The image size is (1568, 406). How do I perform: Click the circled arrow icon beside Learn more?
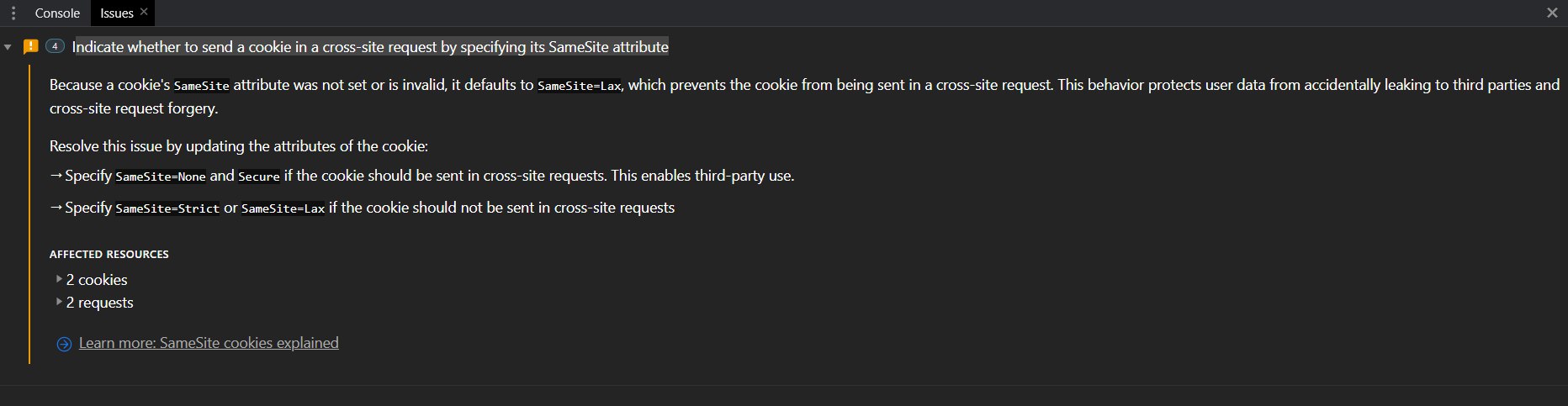click(x=64, y=344)
